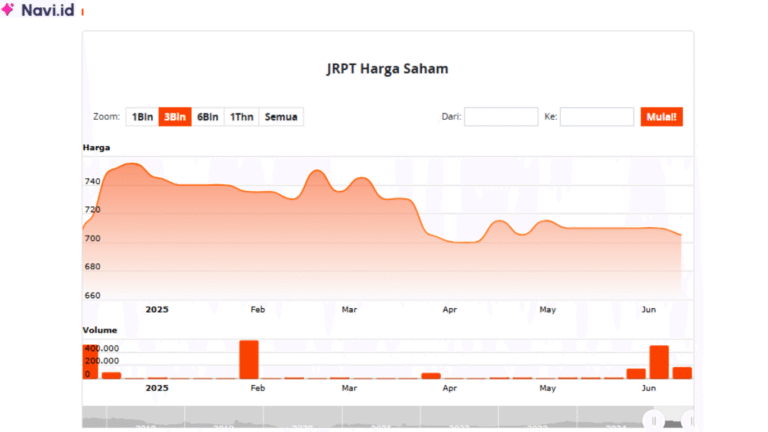
Task: Click the Jun label under volume chart
Action: pyautogui.click(x=648, y=388)
